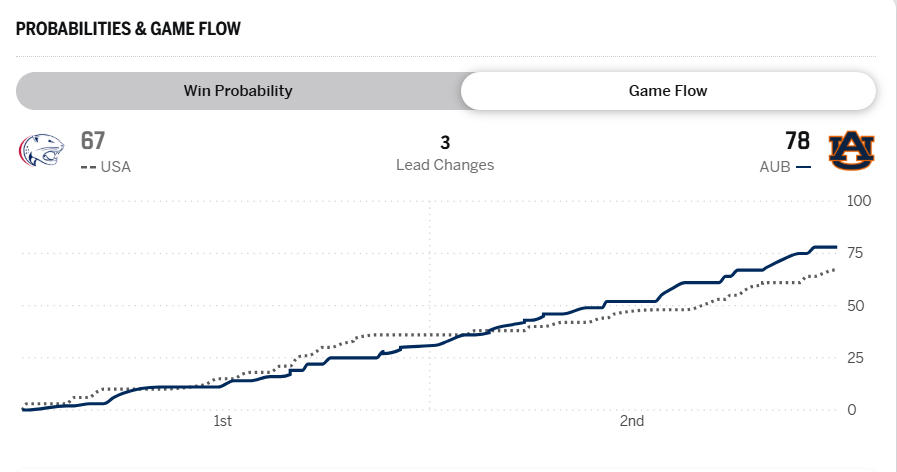Click the 25 y-axis label
Image resolution: width=897 pixels, height=472 pixels.
[856, 358]
